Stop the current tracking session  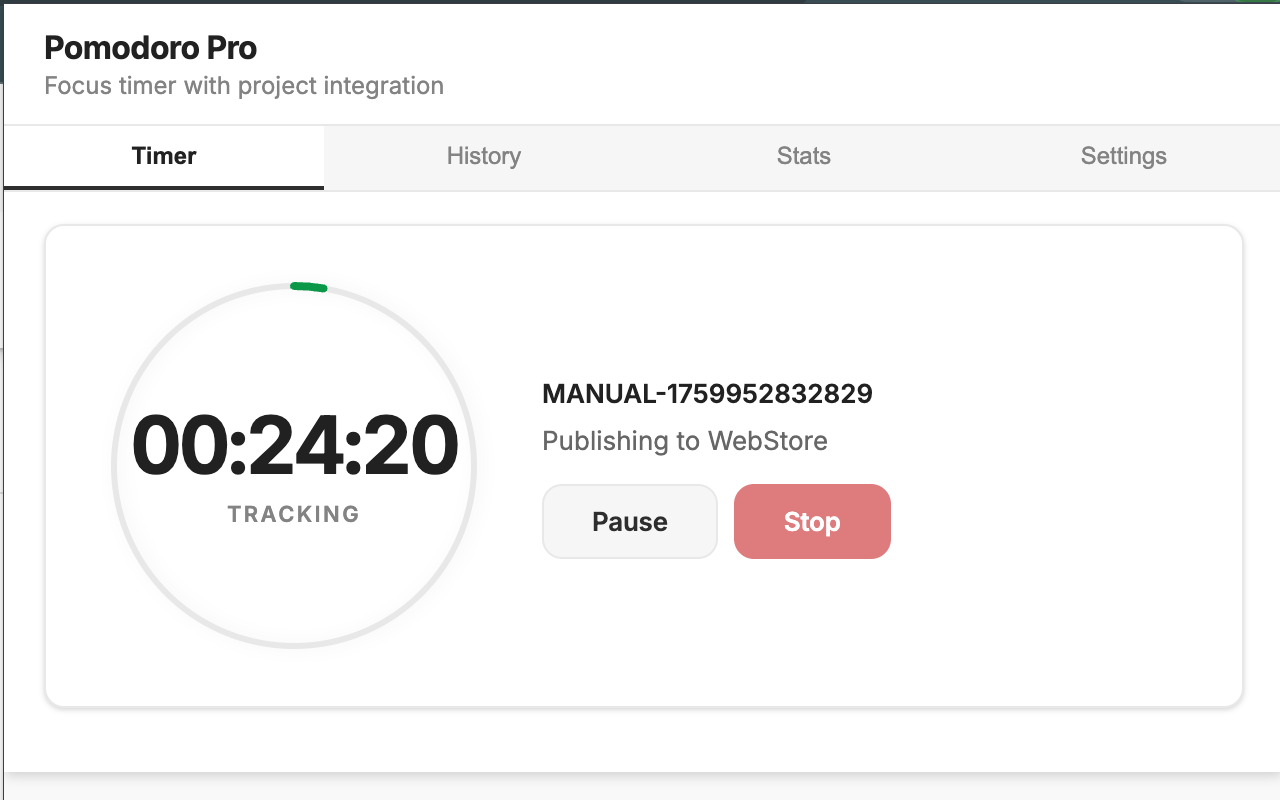812,521
